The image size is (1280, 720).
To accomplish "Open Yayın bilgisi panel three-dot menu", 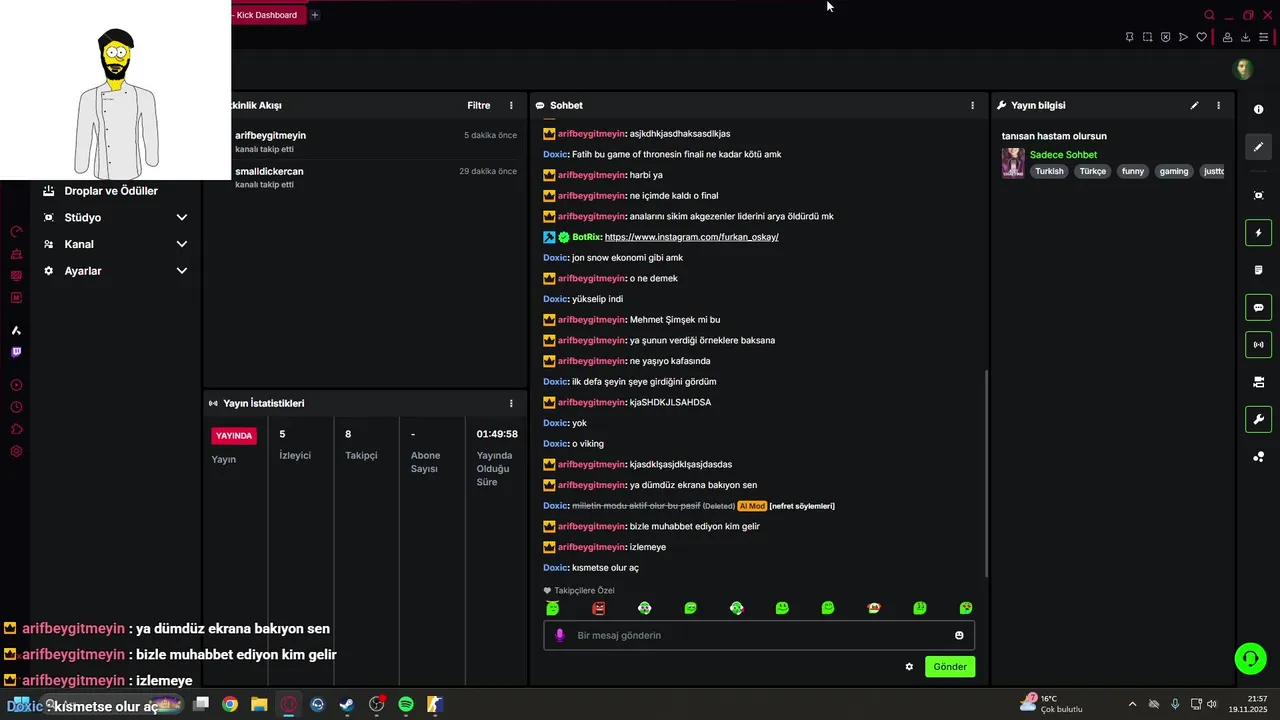I will 1218,105.
